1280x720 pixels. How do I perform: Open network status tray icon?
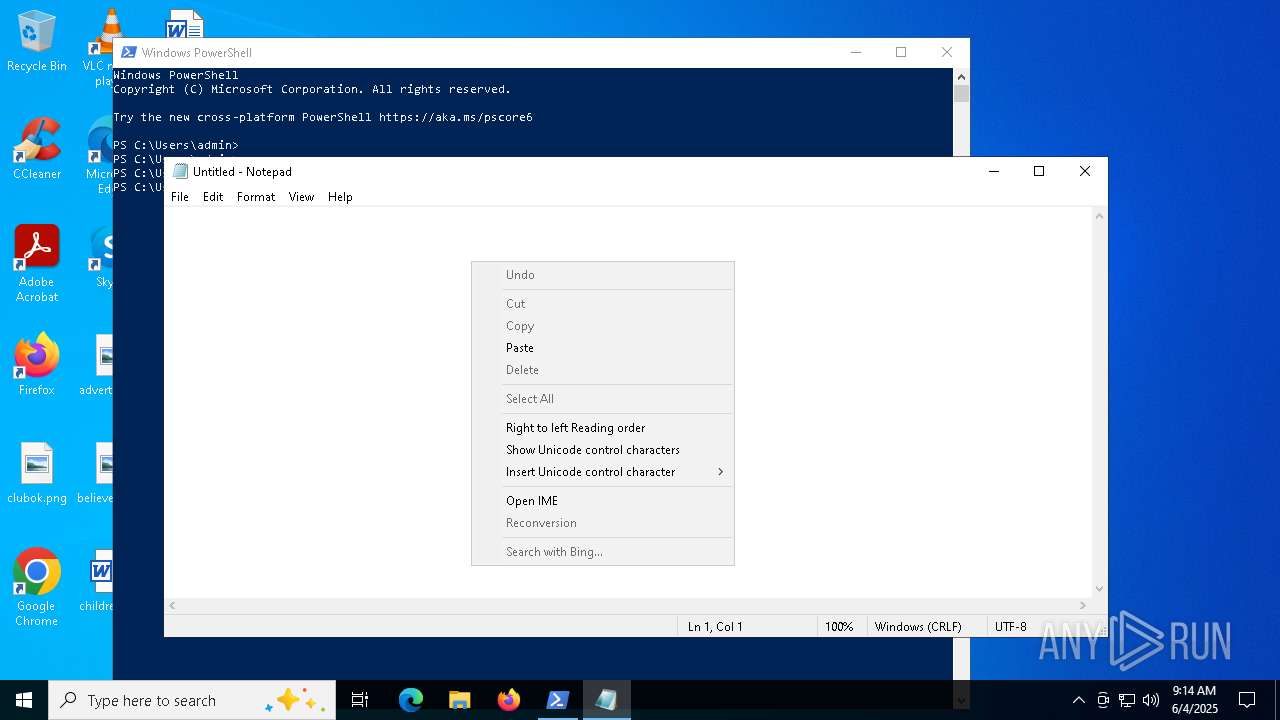pyautogui.click(x=1127, y=700)
